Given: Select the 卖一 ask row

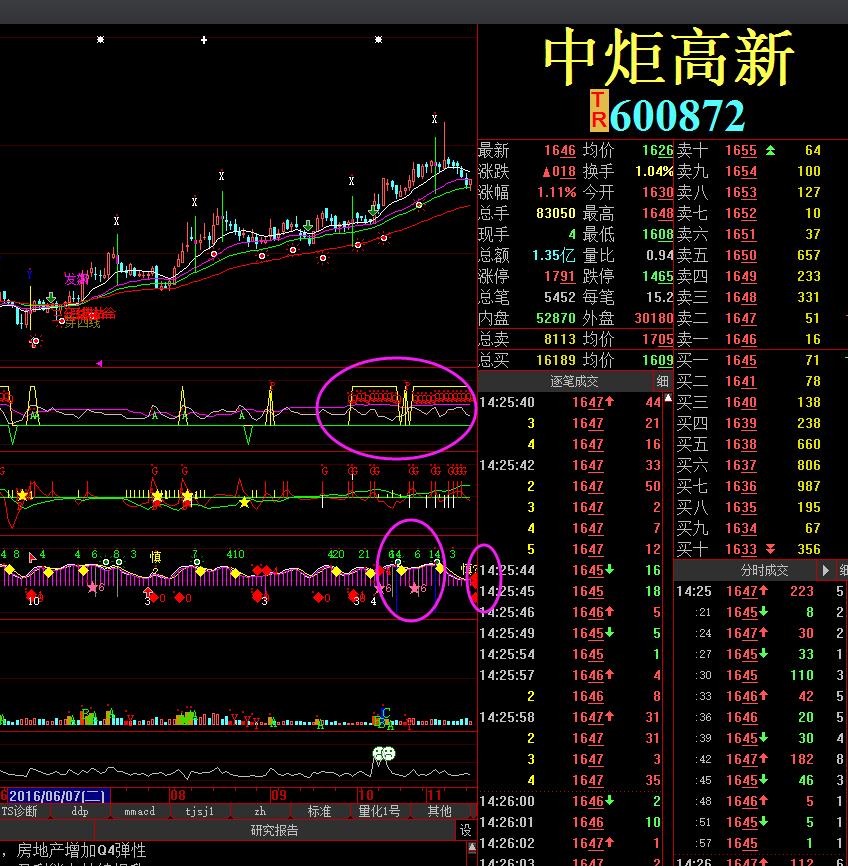Looking at the screenshot, I should point(761,339).
